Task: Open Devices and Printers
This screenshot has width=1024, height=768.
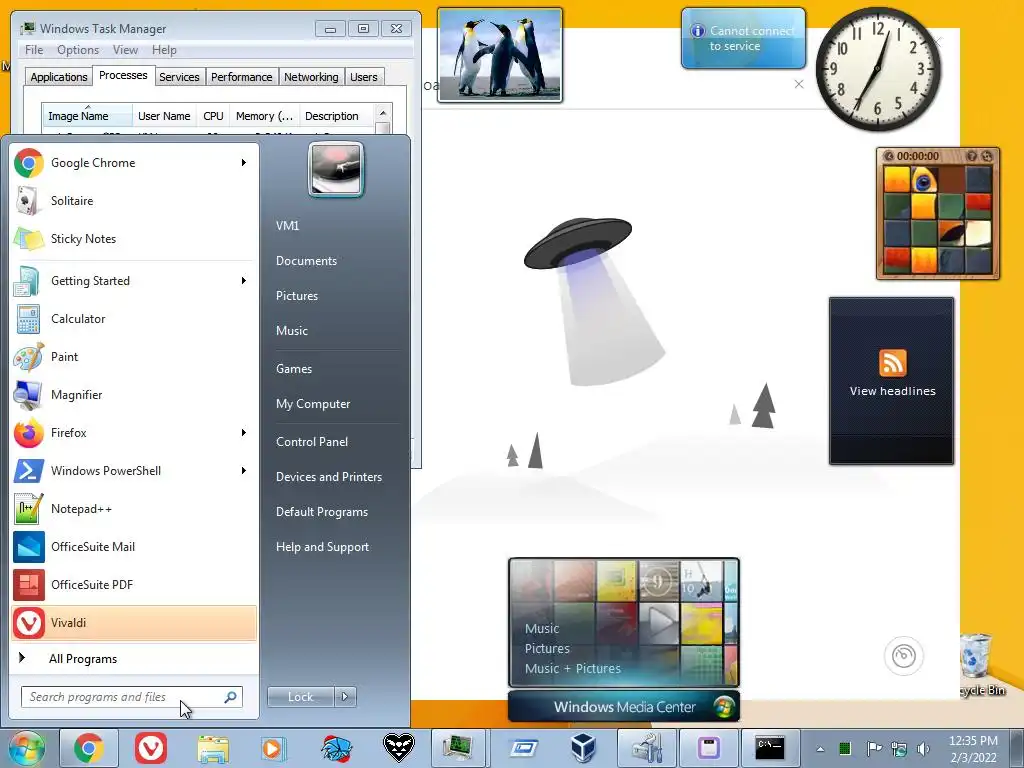Action: tap(328, 477)
